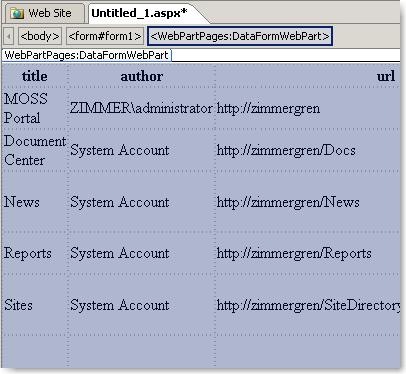Image resolution: width=406 pixels, height=374 pixels.
Task: Select the Reports title cell
Action: 35,253
